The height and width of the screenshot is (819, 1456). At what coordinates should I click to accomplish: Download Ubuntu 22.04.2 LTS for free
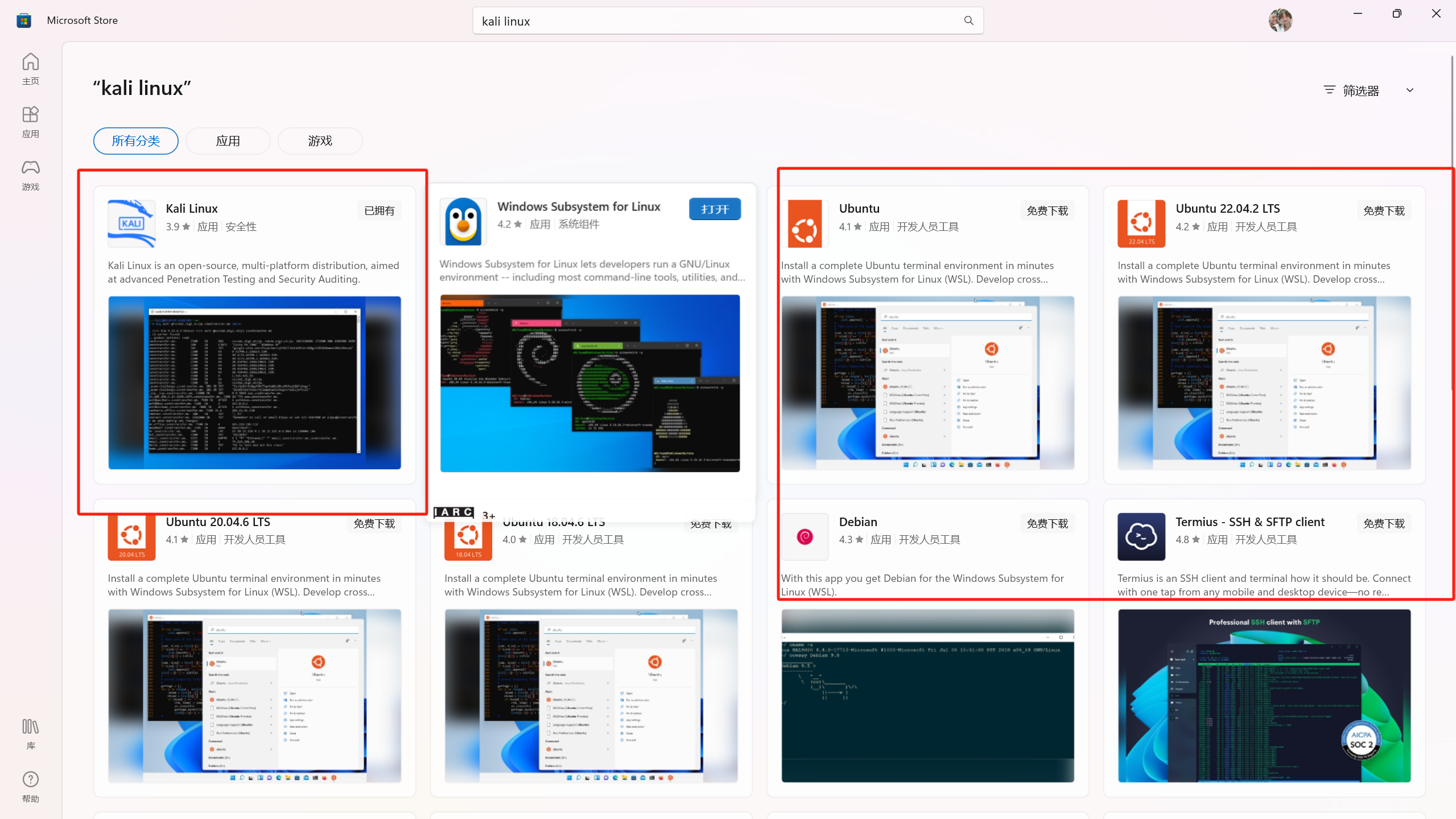tap(1383, 211)
